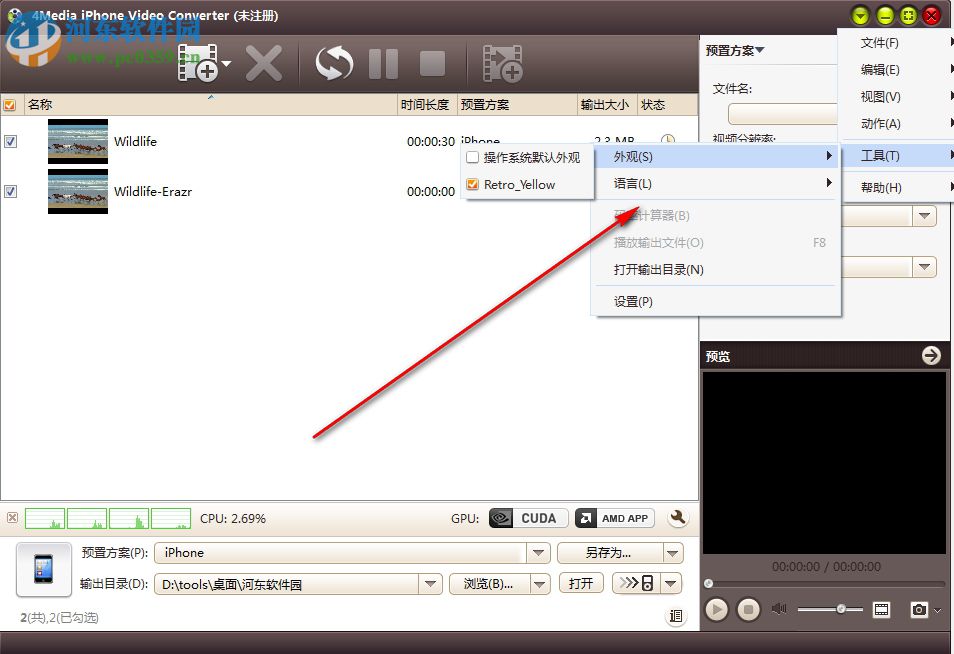Click the camera snapshot icon in preview

[917, 609]
